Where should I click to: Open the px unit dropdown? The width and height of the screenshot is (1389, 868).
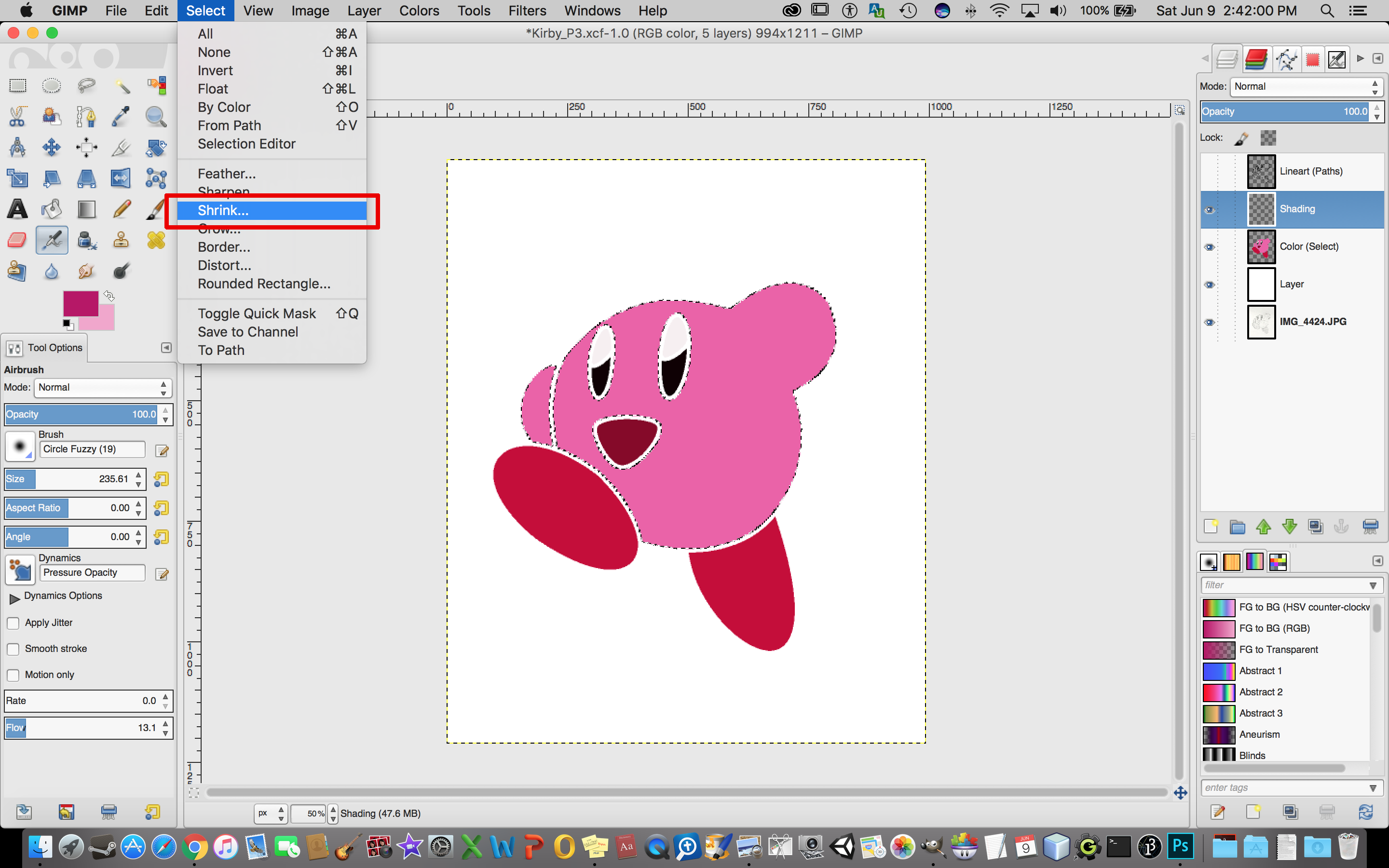(271, 814)
